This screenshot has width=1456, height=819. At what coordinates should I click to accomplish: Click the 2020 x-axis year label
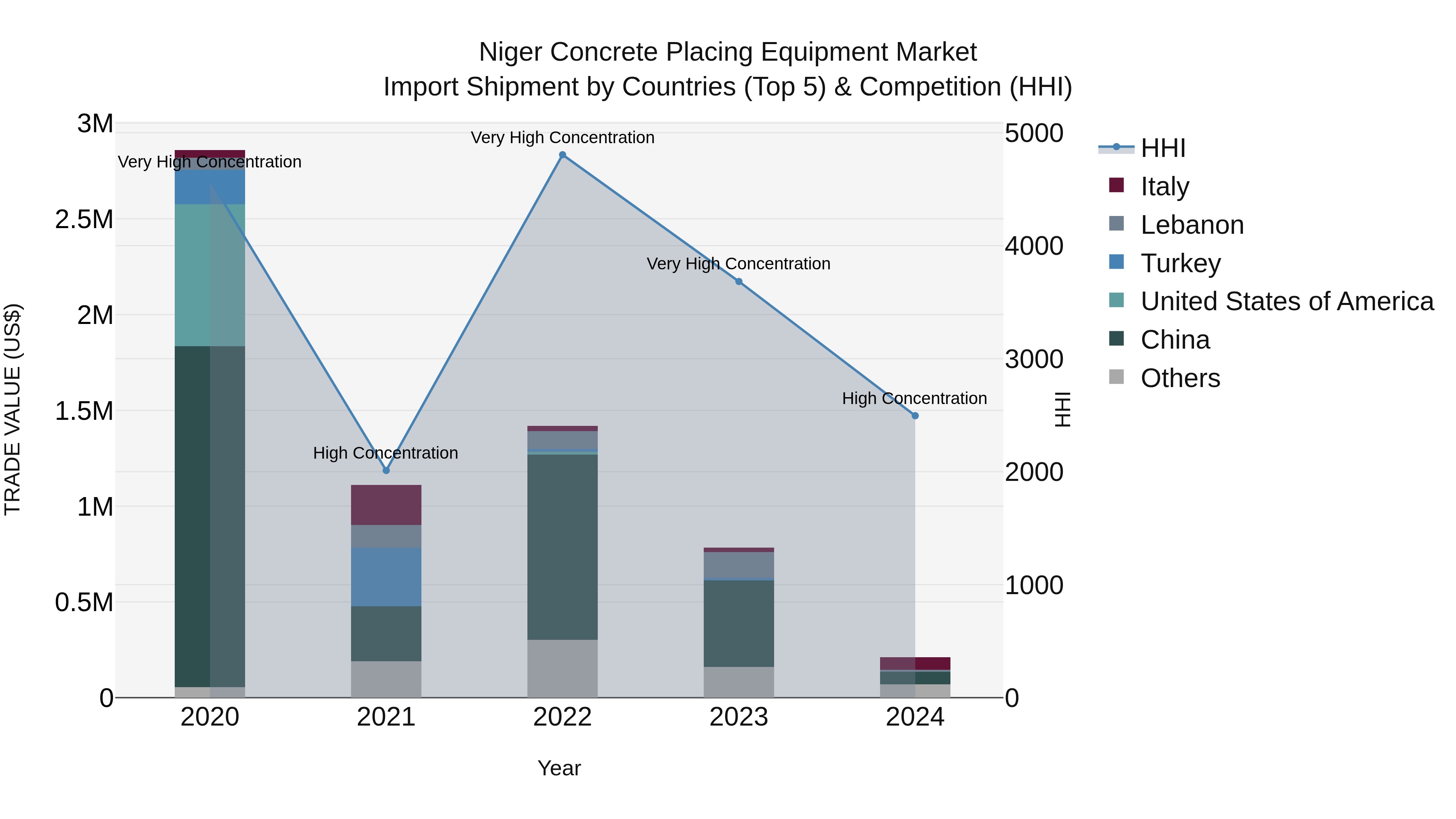tap(210, 717)
